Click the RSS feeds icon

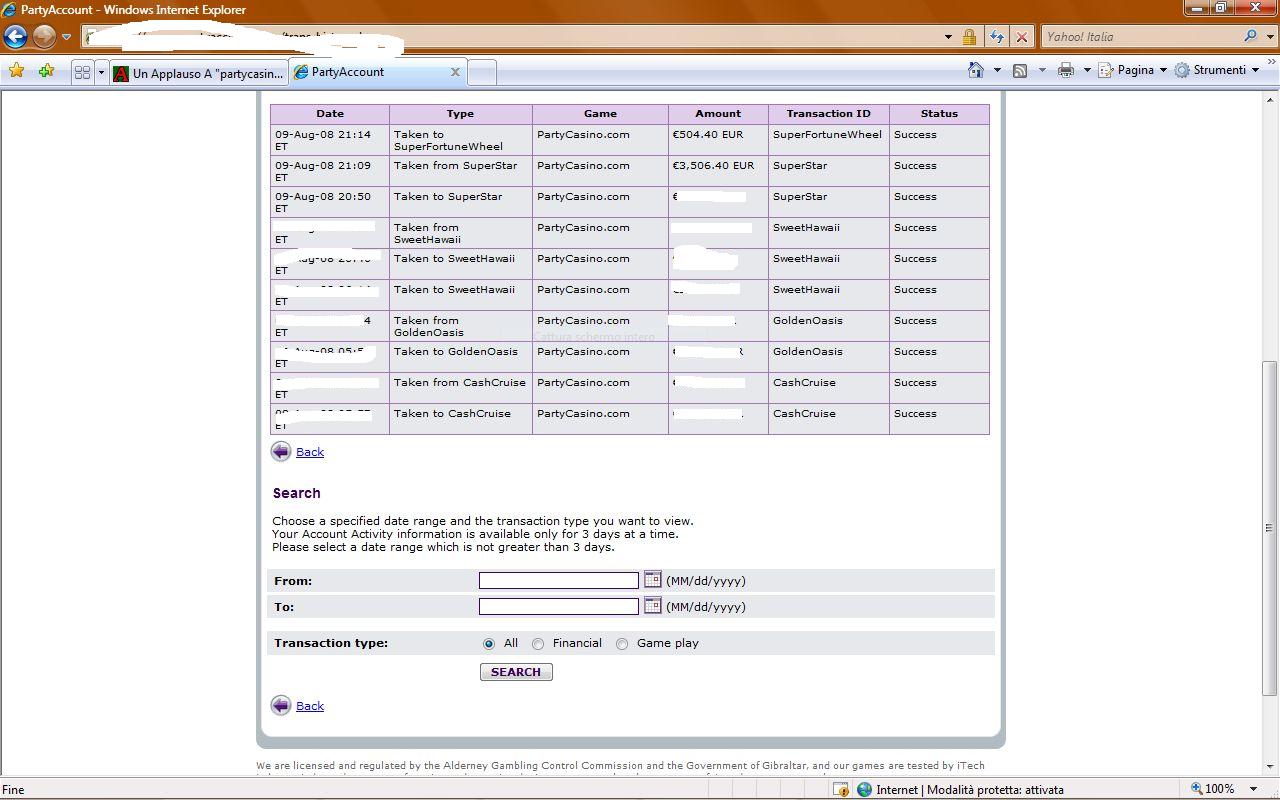(1020, 70)
